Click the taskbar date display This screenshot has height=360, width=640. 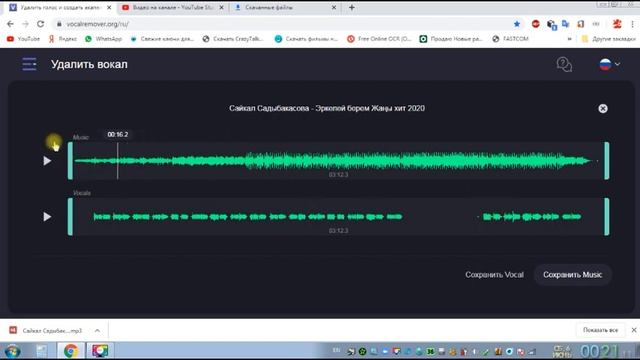(x=562, y=351)
